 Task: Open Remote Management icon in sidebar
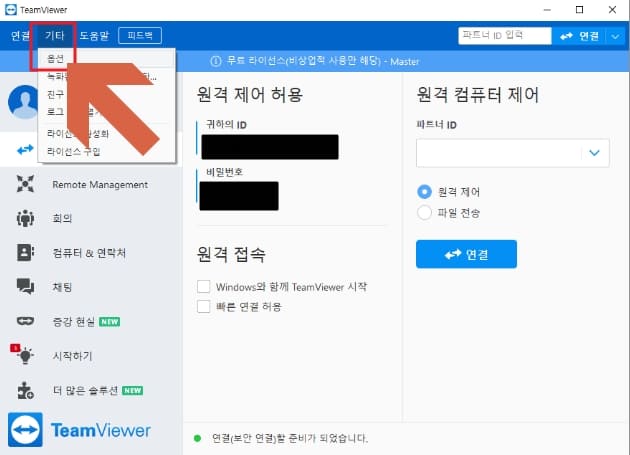(x=25, y=184)
